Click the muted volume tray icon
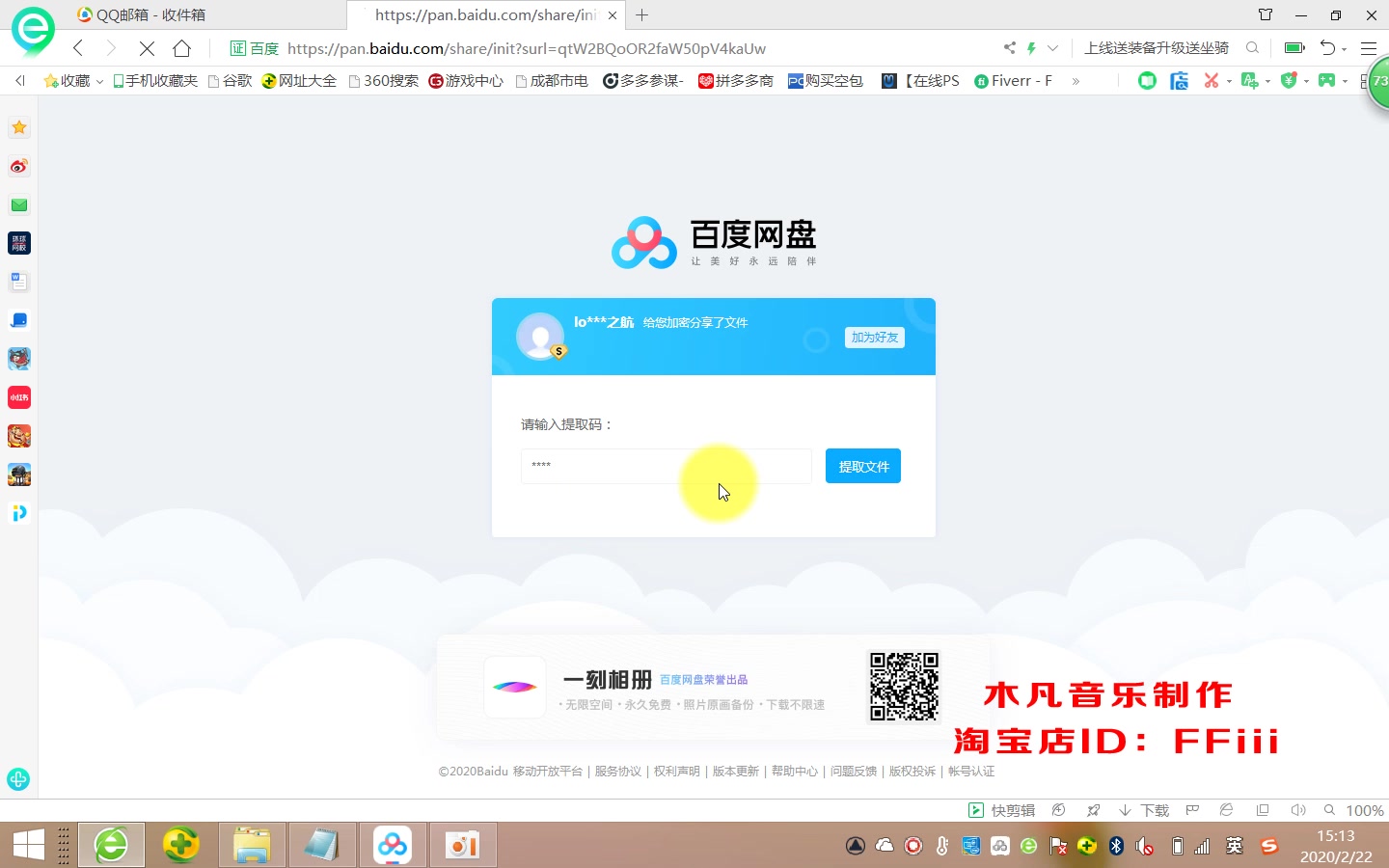Screen dimensions: 1389x868 pyautogui.click(x=1144, y=846)
